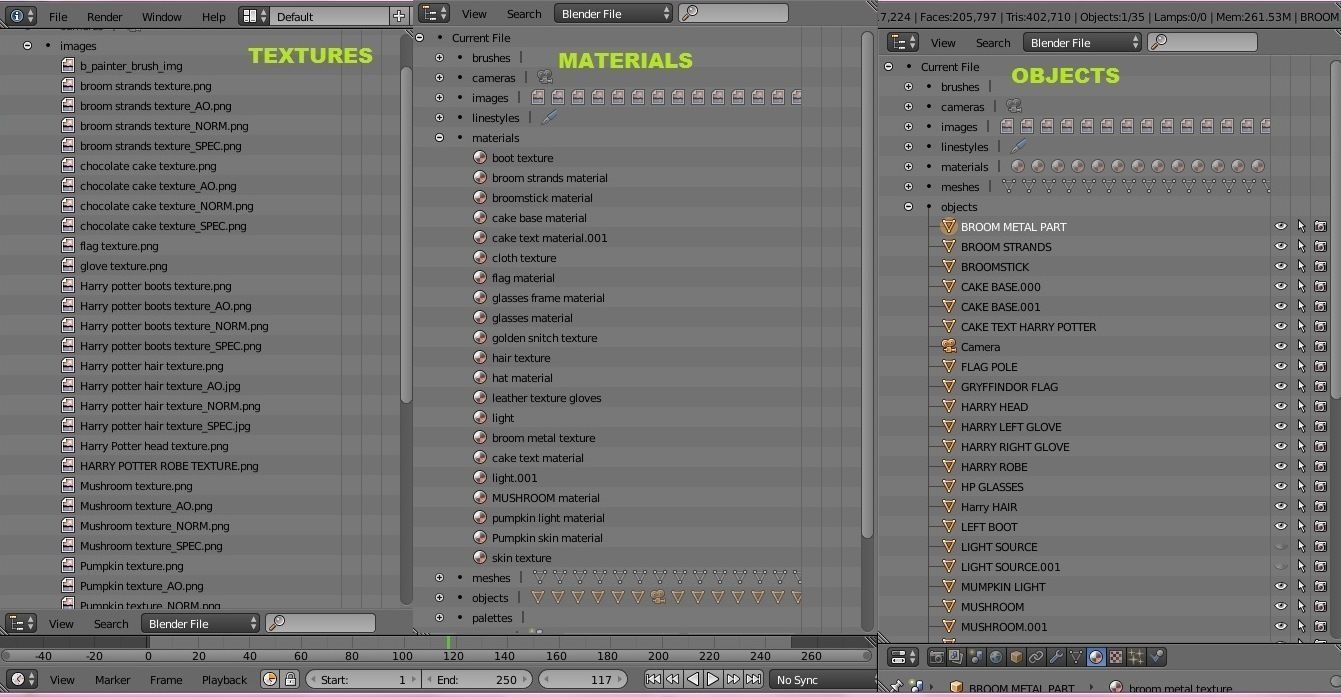Image resolution: width=1341 pixels, height=697 pixels.
Task: Expand brushes in middle outliner
Action: tap(439, 58)
